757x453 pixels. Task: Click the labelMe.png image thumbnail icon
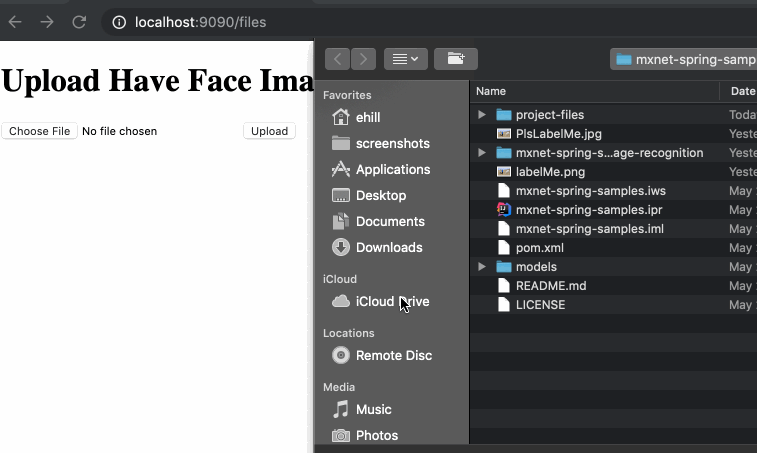pos(504,171)
